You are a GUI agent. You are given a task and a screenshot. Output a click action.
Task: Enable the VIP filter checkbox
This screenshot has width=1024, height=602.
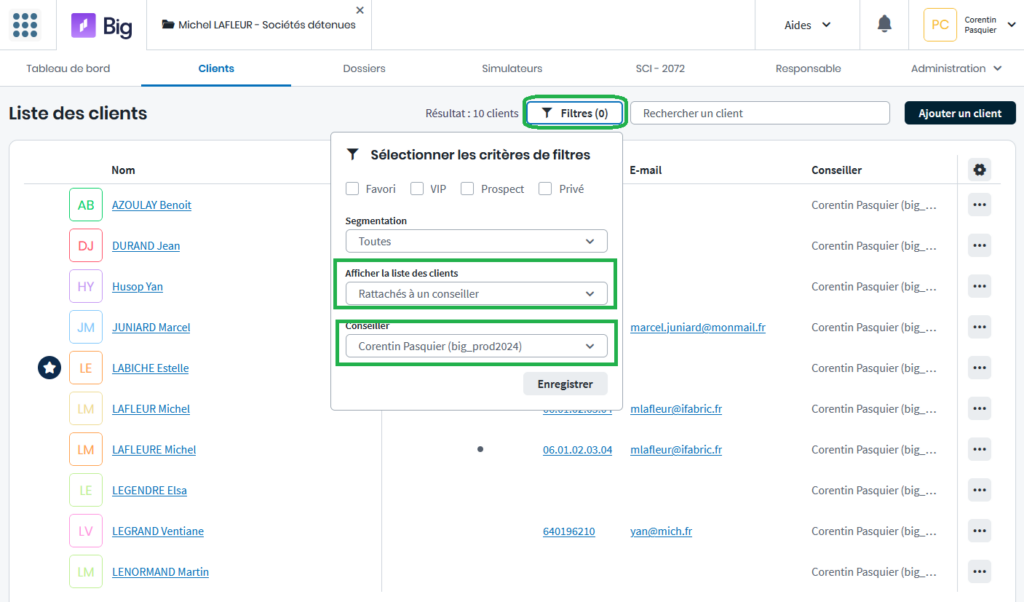417,189
